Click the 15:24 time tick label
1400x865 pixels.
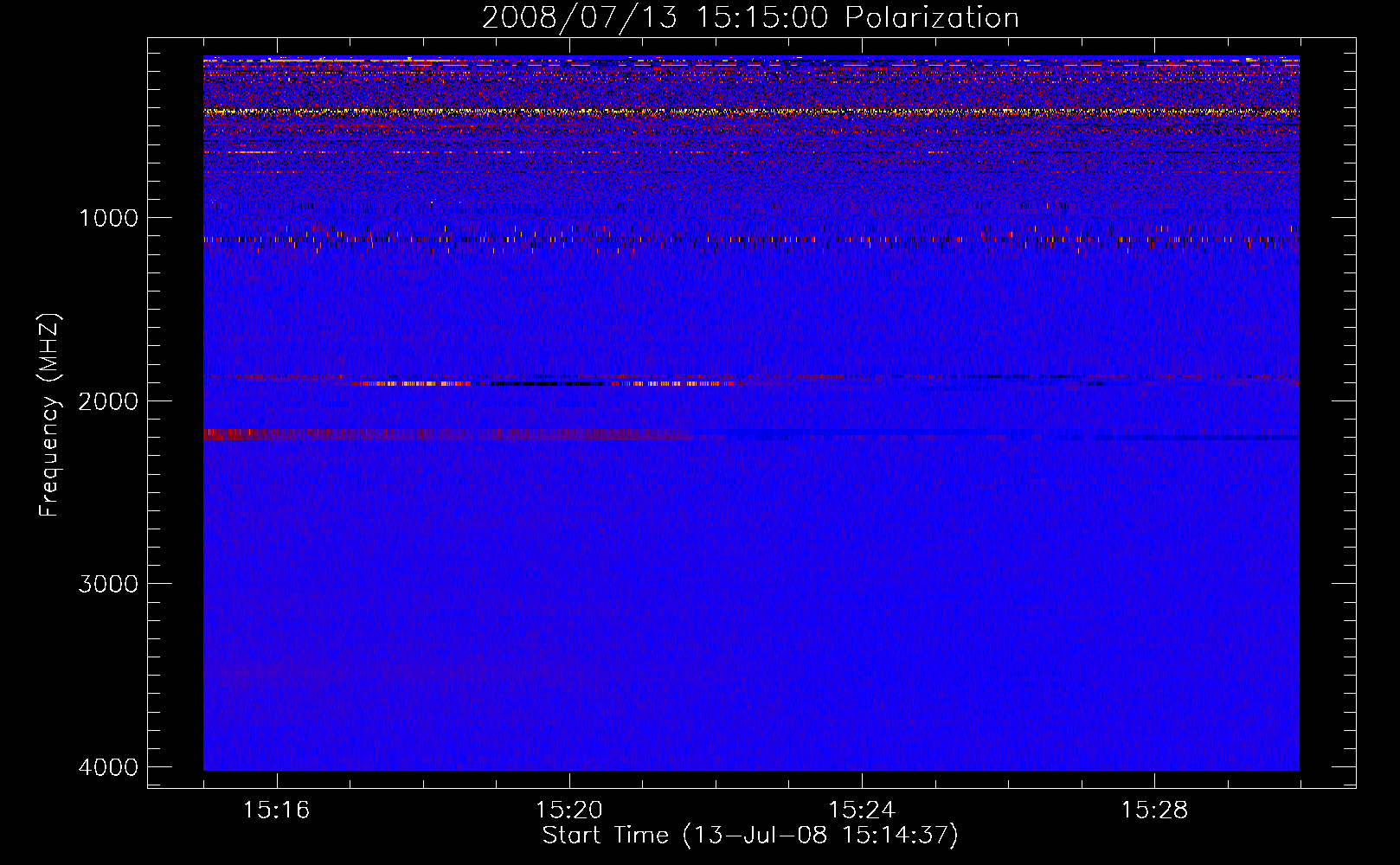(x=862, y=811)
